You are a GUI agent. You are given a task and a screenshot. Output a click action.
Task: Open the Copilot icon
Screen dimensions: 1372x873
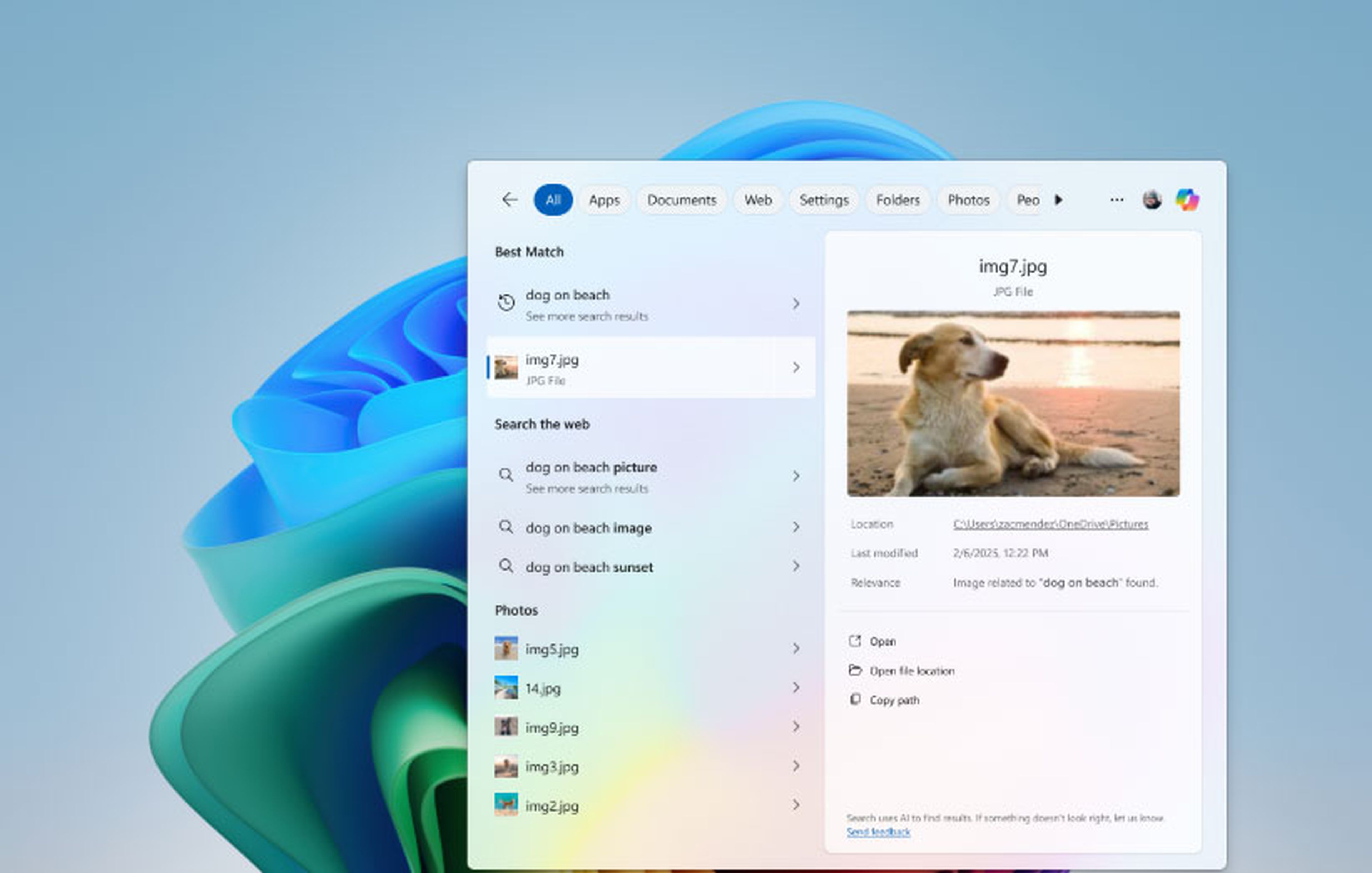(x=1187, y=199)
